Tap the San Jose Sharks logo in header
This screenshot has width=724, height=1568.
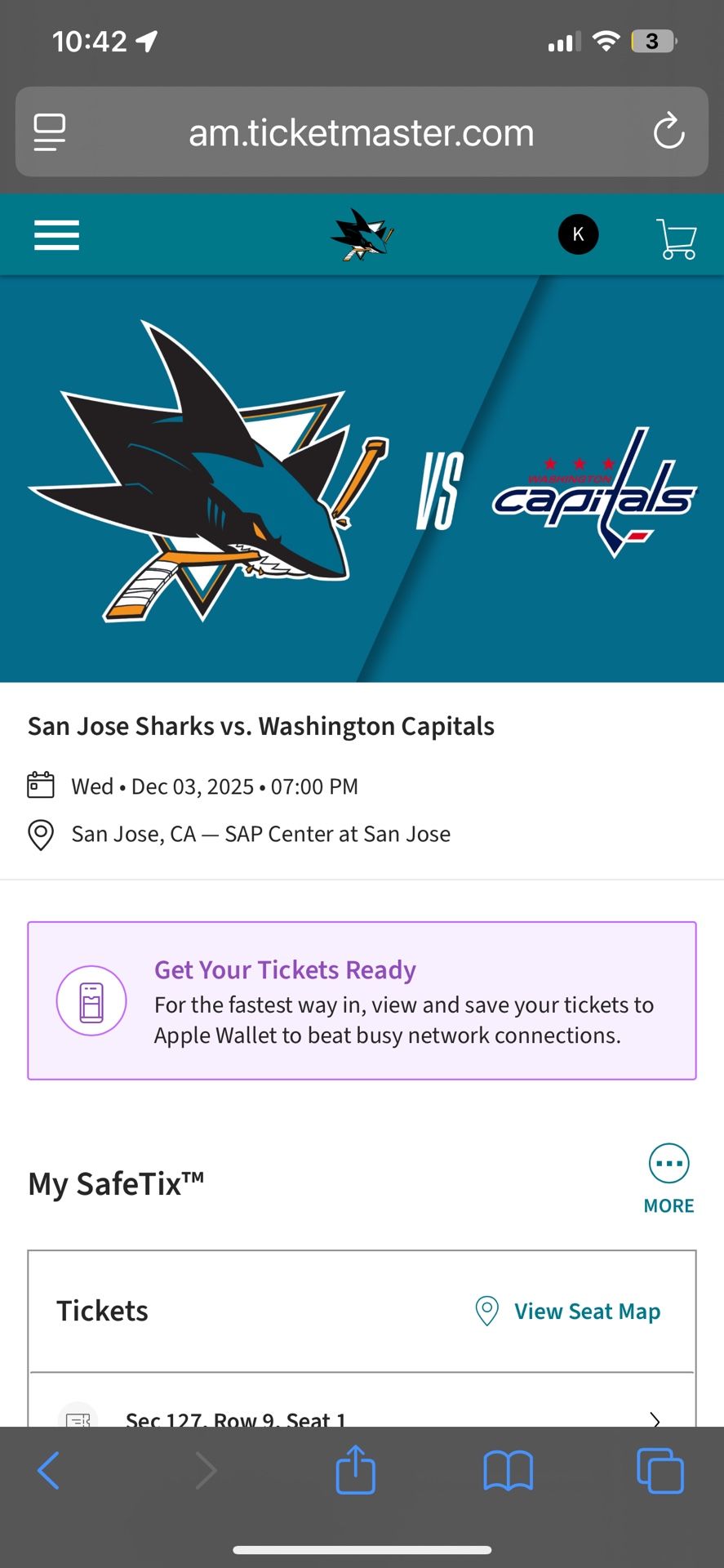pos(362,234)
